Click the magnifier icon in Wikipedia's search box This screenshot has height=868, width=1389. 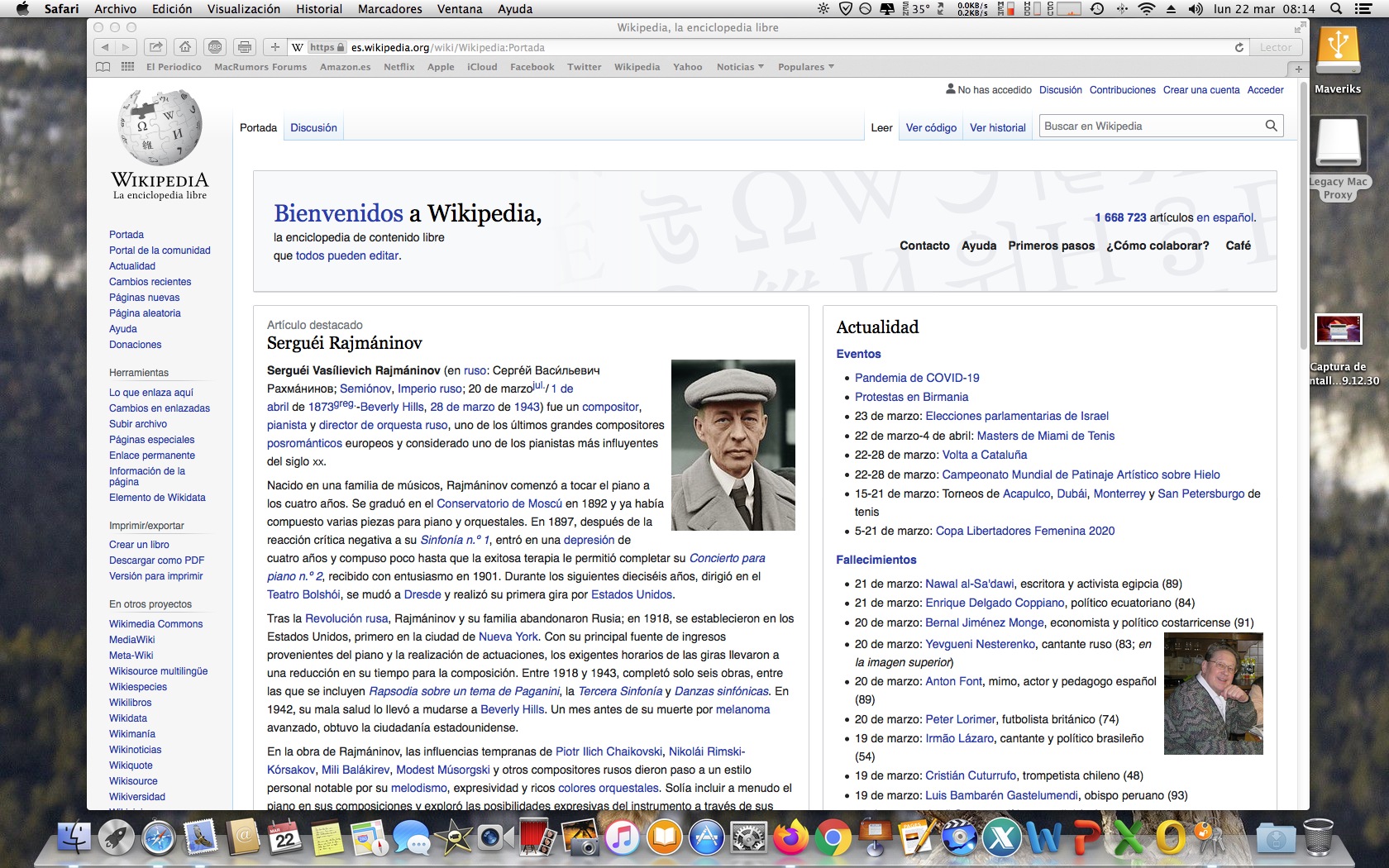pos(1272,126)
